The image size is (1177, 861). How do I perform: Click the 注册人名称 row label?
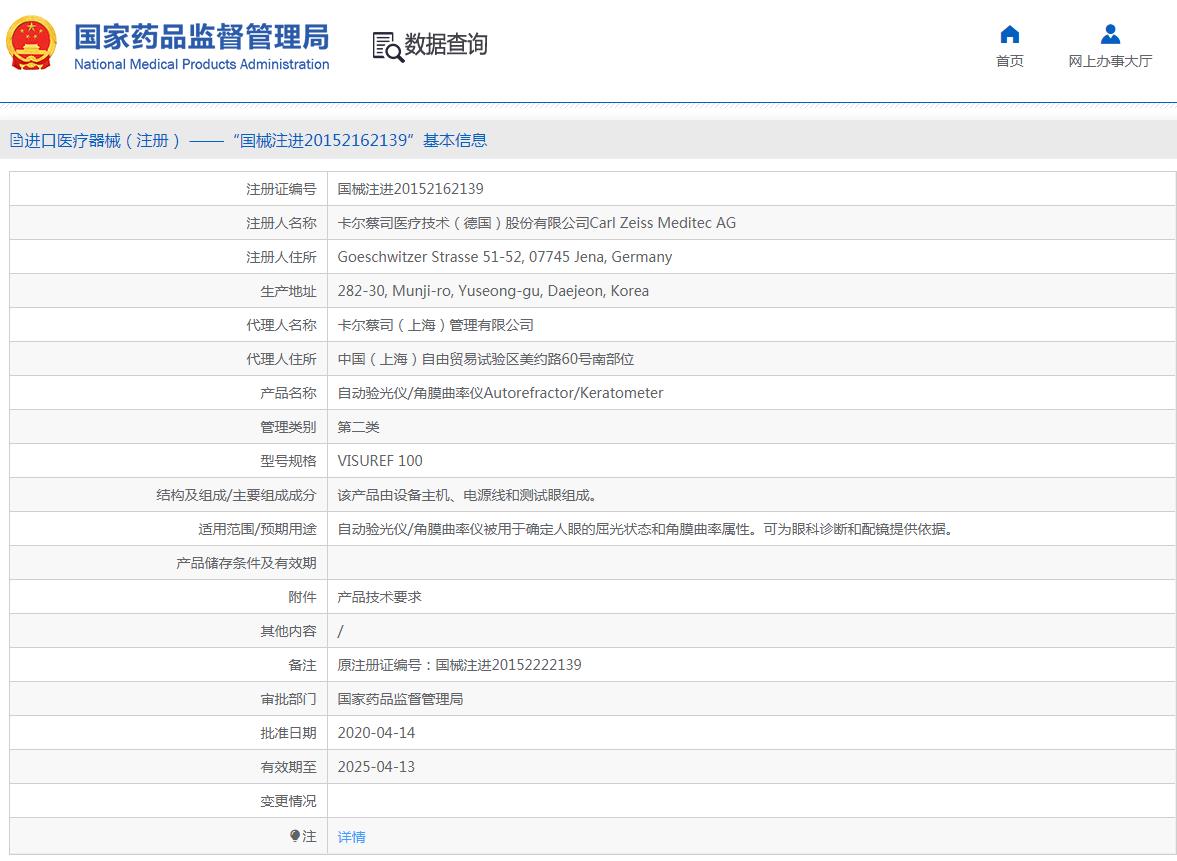281,223
